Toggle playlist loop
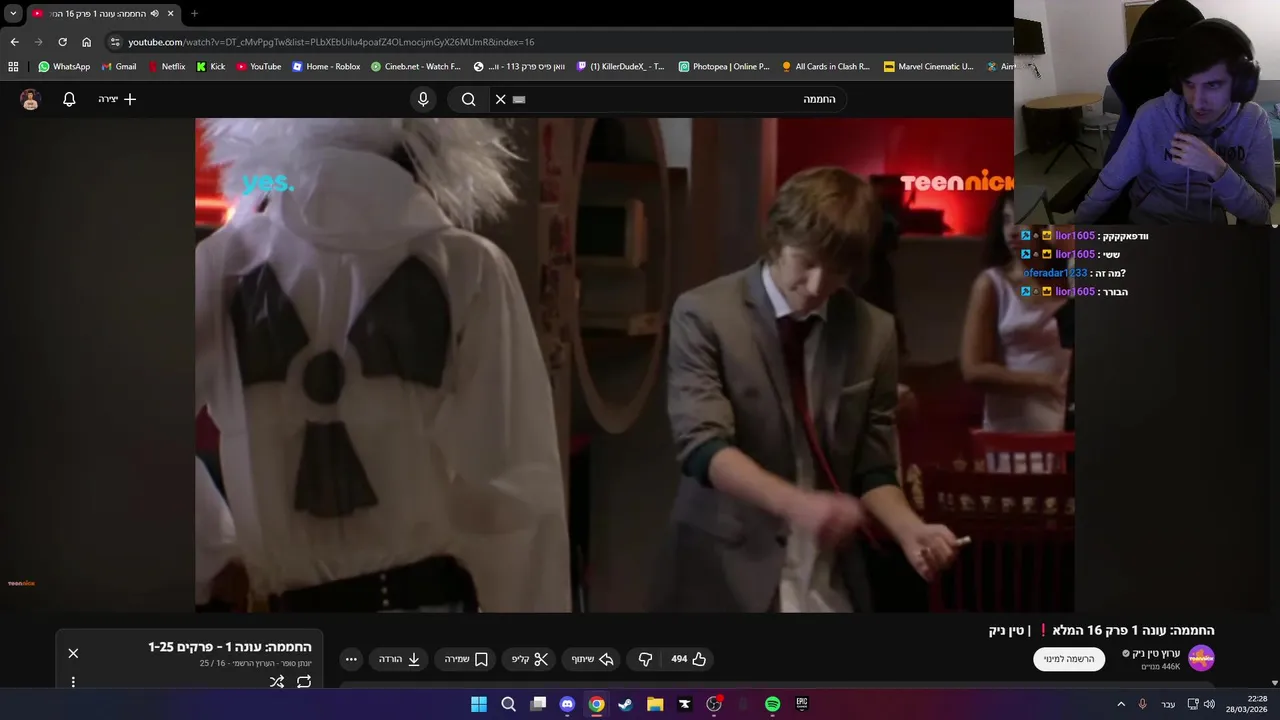Image resolution: width=1280 pixels, height=720 pixels. coord(304,681)
